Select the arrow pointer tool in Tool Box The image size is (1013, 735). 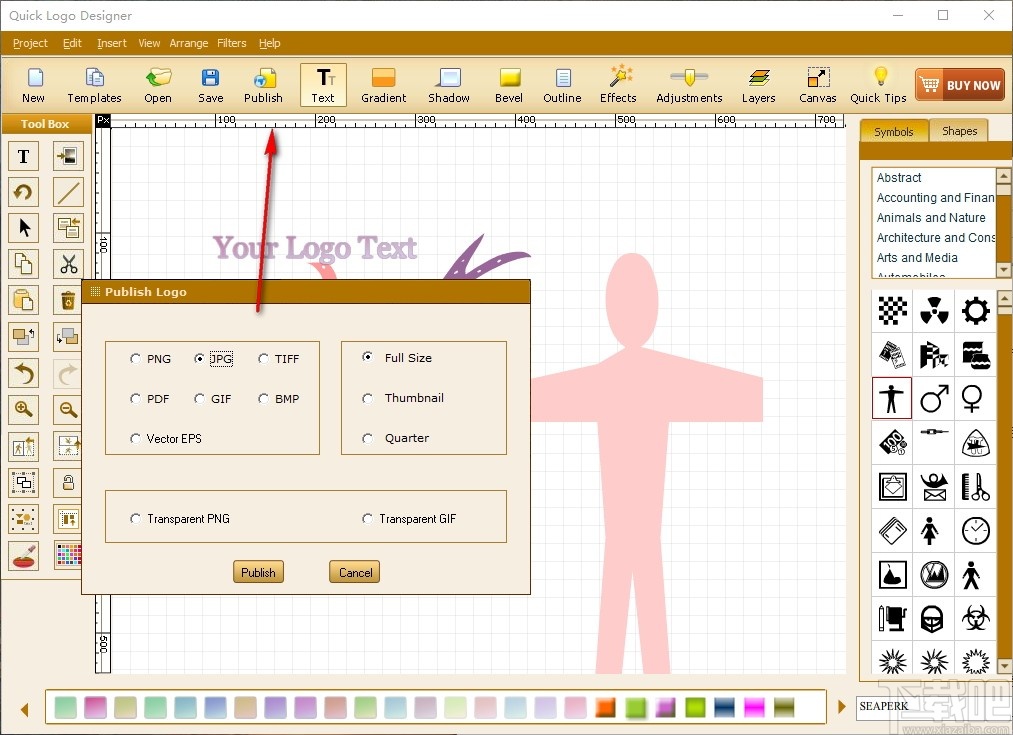click(x=23, y=228)
